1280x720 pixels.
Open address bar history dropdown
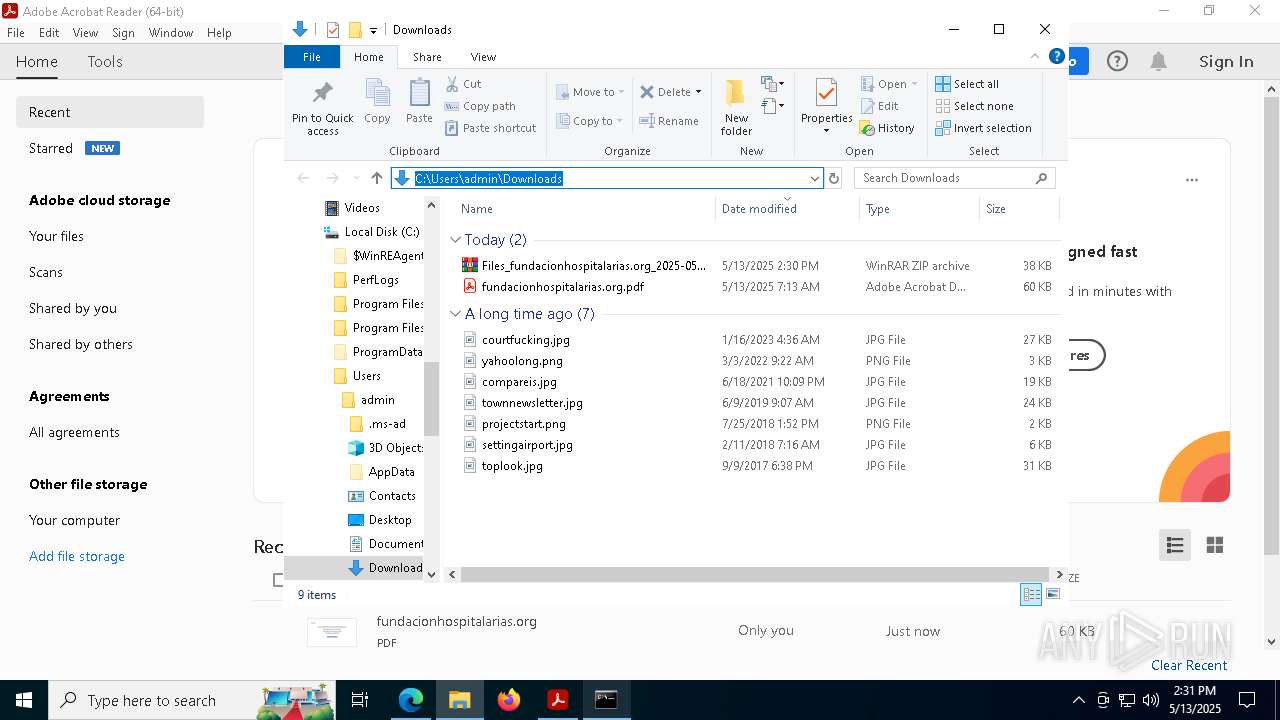click(815, 178)
